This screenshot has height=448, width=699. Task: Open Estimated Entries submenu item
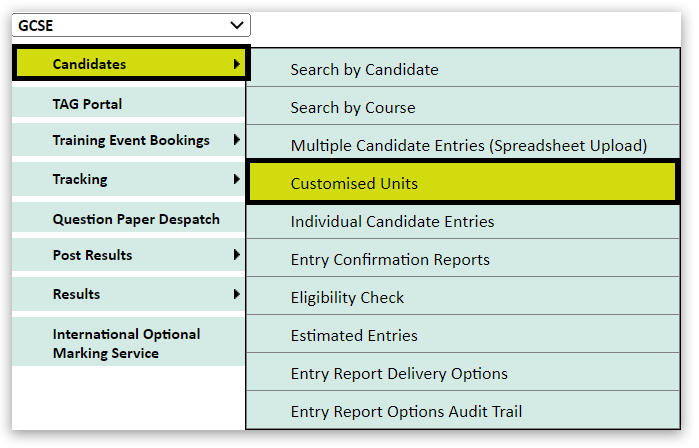354,336
